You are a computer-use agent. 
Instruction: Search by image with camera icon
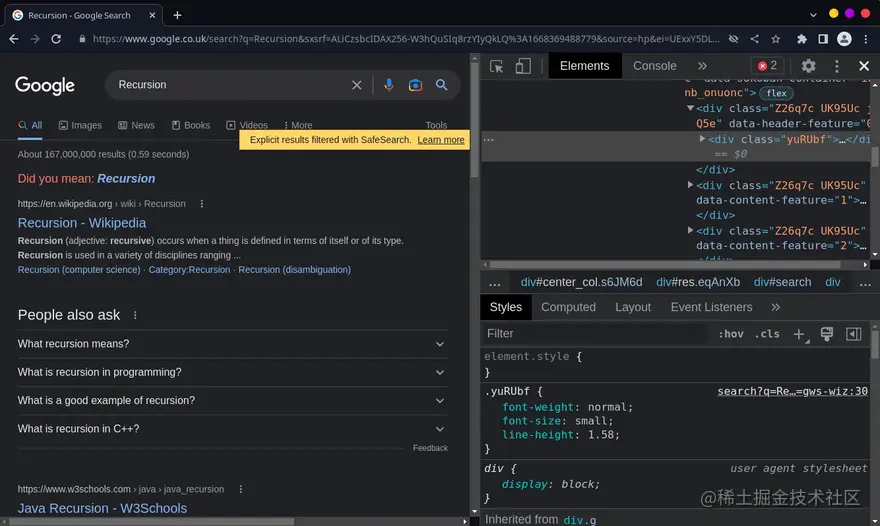click(x=415, y=85)
